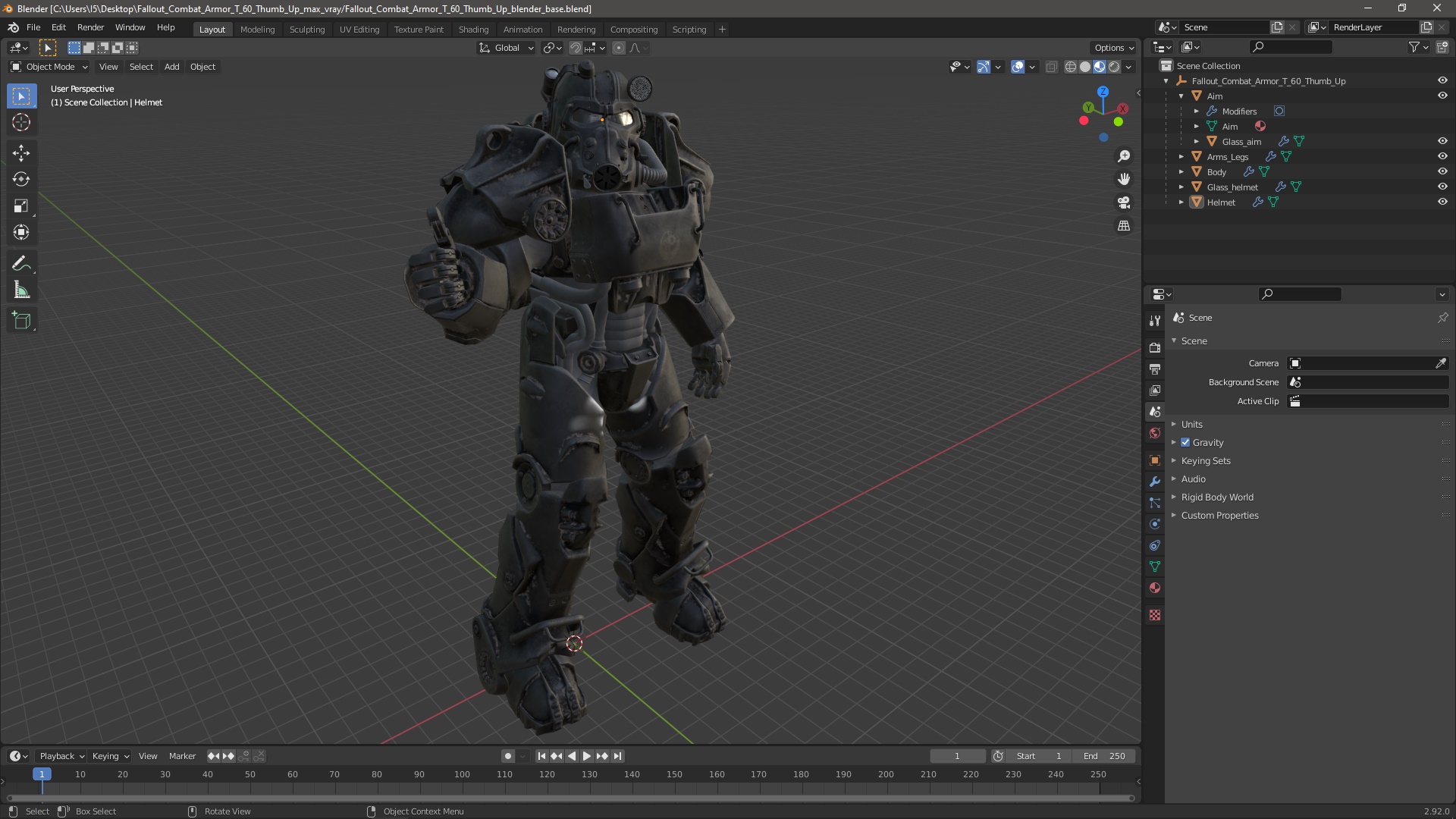Click the pan view hand icon
Screen dimensions: 1456x819
coord(1124,179)
